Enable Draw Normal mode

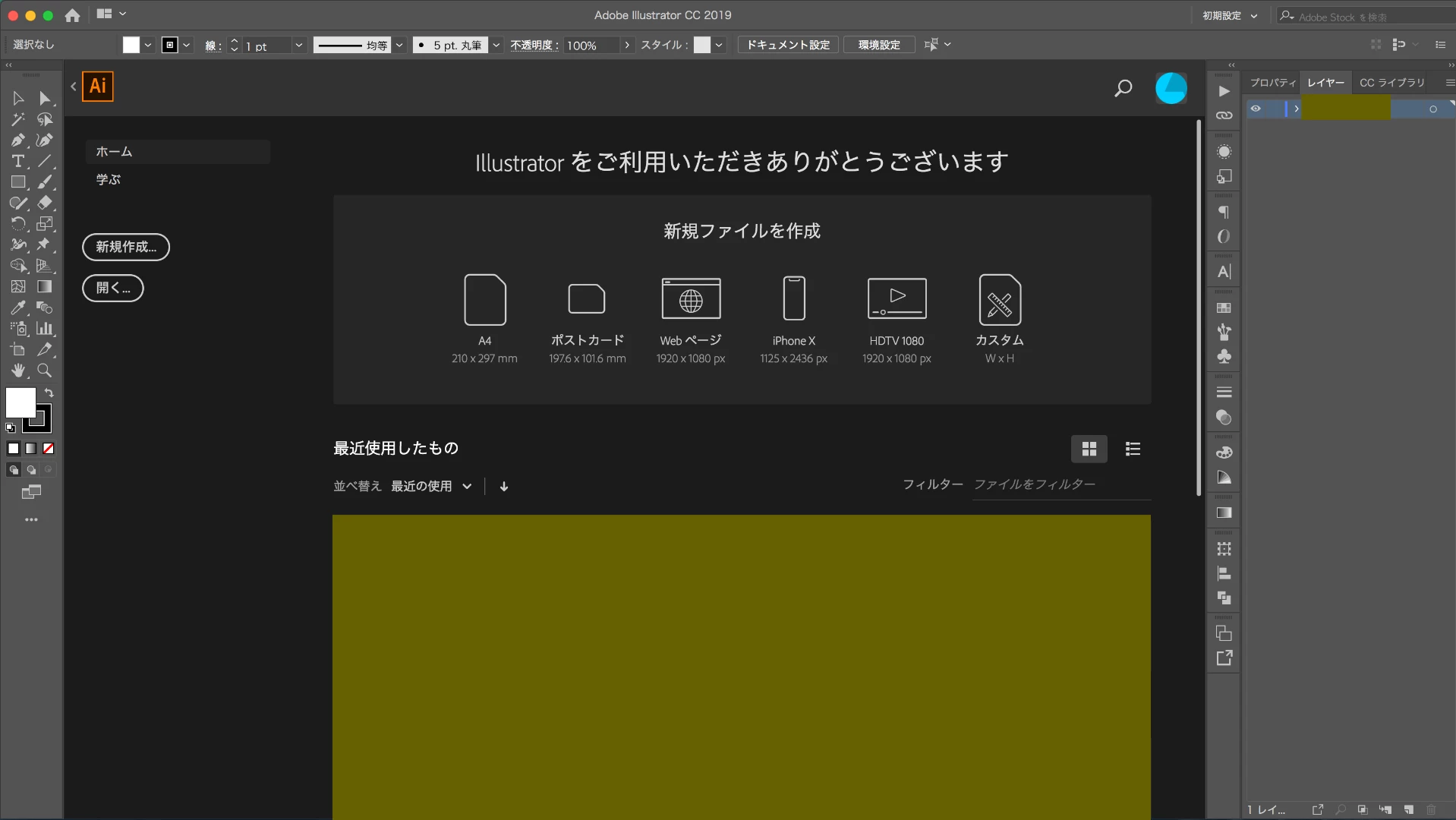click(x=13, y=470)
